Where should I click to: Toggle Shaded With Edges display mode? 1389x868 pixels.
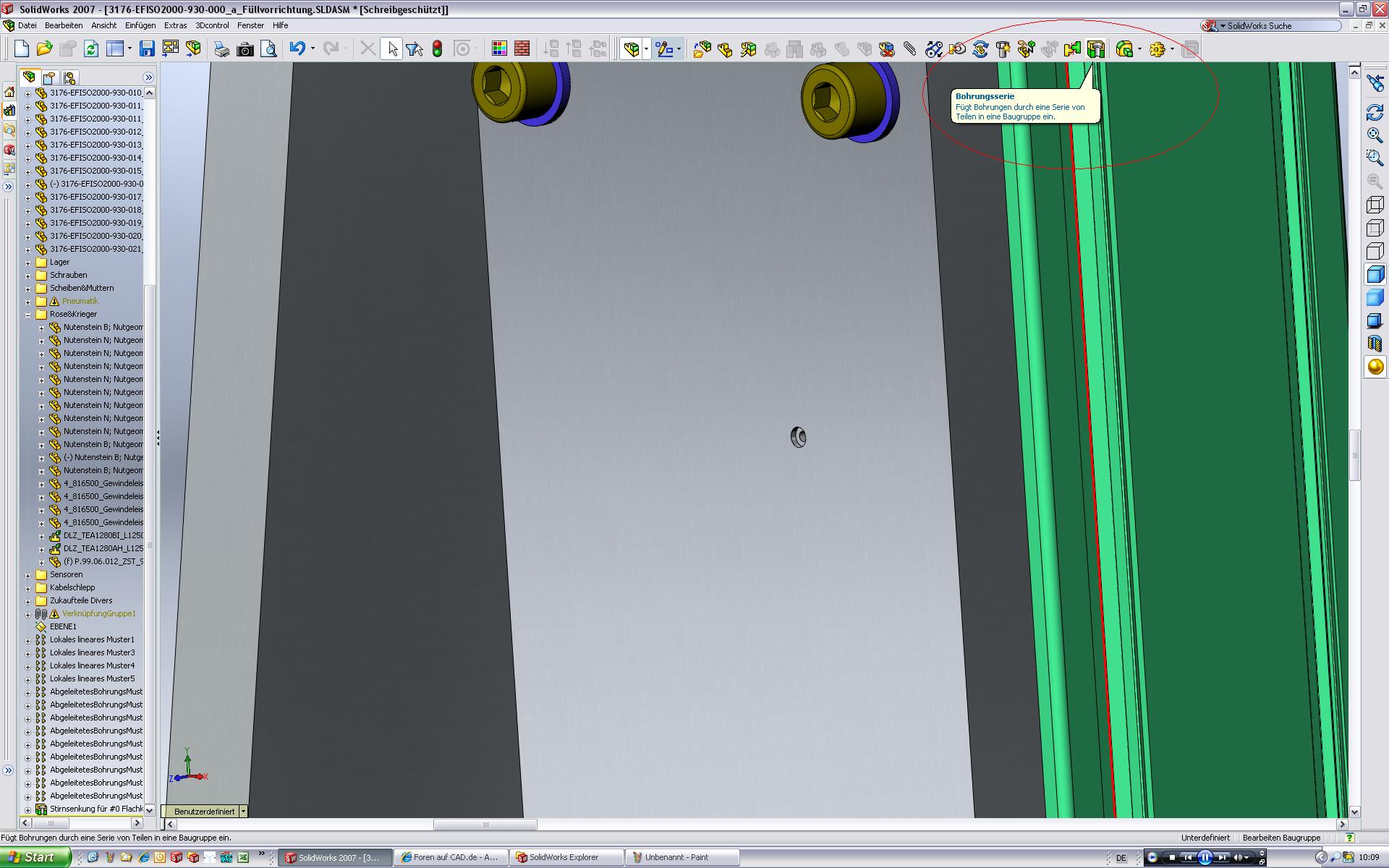click(x=1375, y=274)
